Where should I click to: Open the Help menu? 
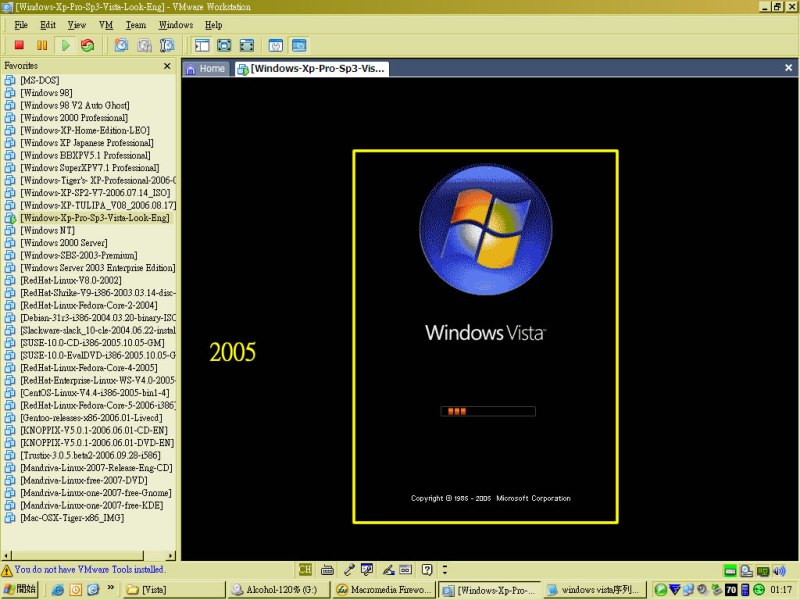[x=213, y=25]
